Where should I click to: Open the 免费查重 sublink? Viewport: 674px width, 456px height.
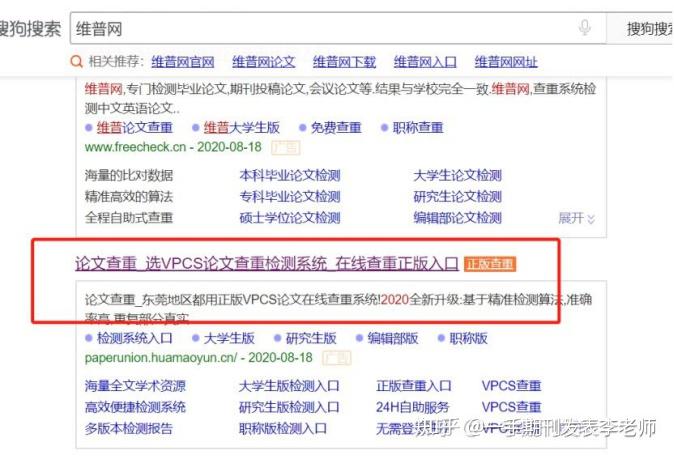coord(336,127)
